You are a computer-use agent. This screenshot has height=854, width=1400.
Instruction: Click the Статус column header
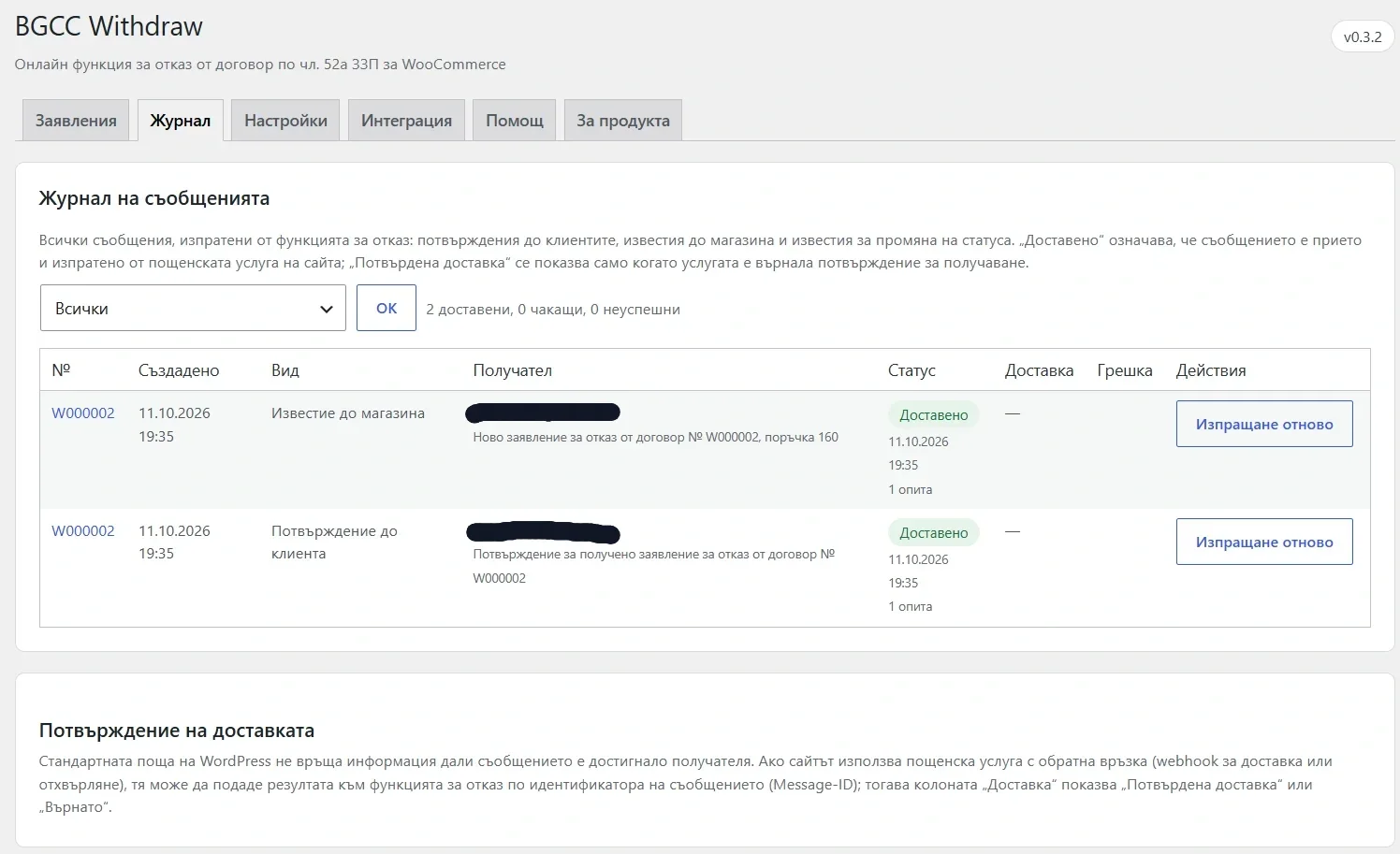pyautogui.click(x=911, y=370)
